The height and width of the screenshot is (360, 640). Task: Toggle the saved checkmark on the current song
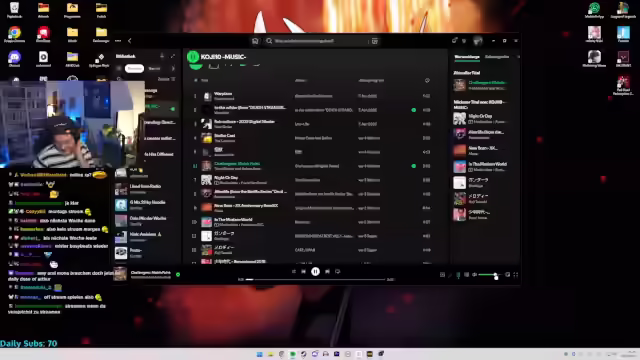(x=178, y=275)
